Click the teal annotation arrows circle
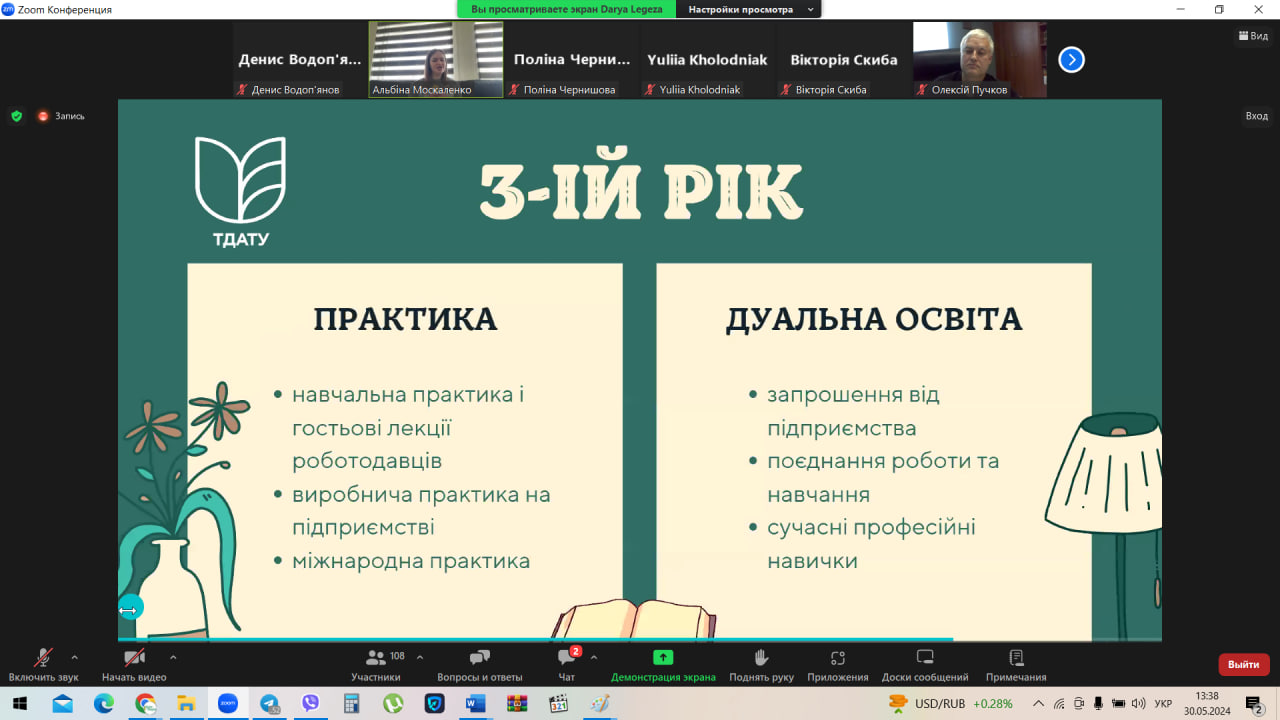The width and height of the screenshot is (1280, 720). coord(130,608)
